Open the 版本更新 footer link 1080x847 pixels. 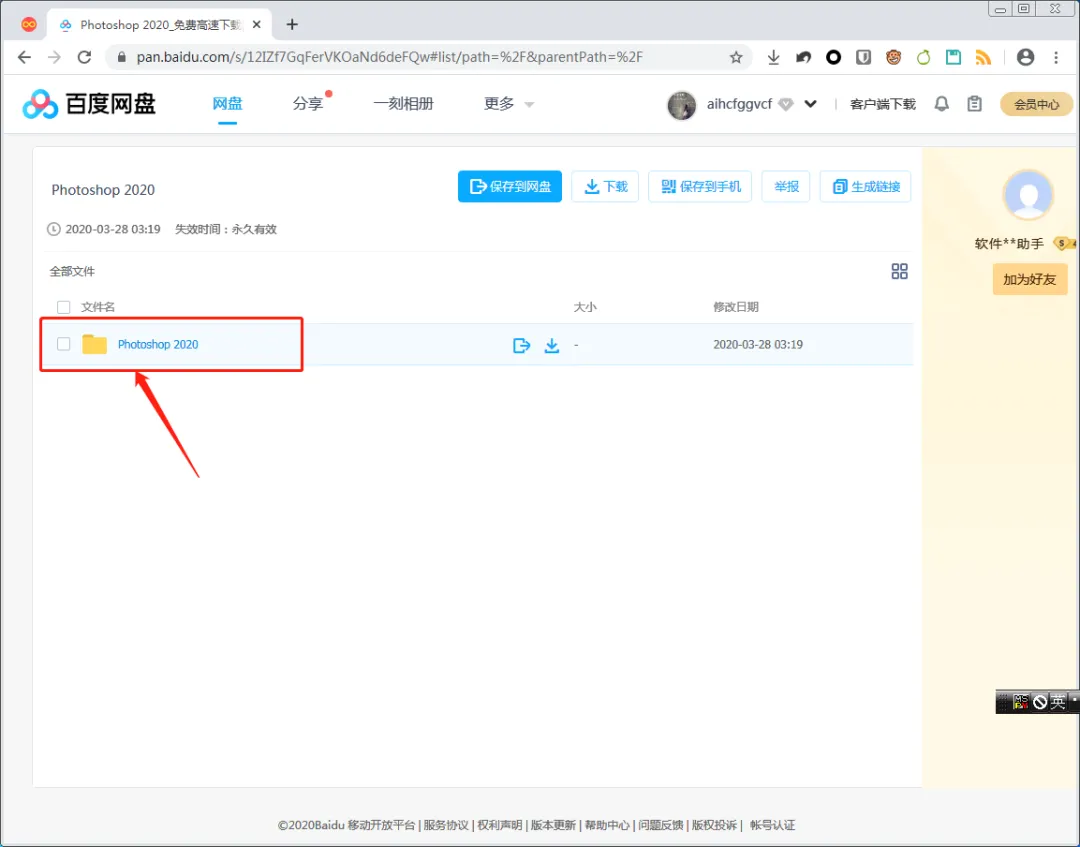553,825
